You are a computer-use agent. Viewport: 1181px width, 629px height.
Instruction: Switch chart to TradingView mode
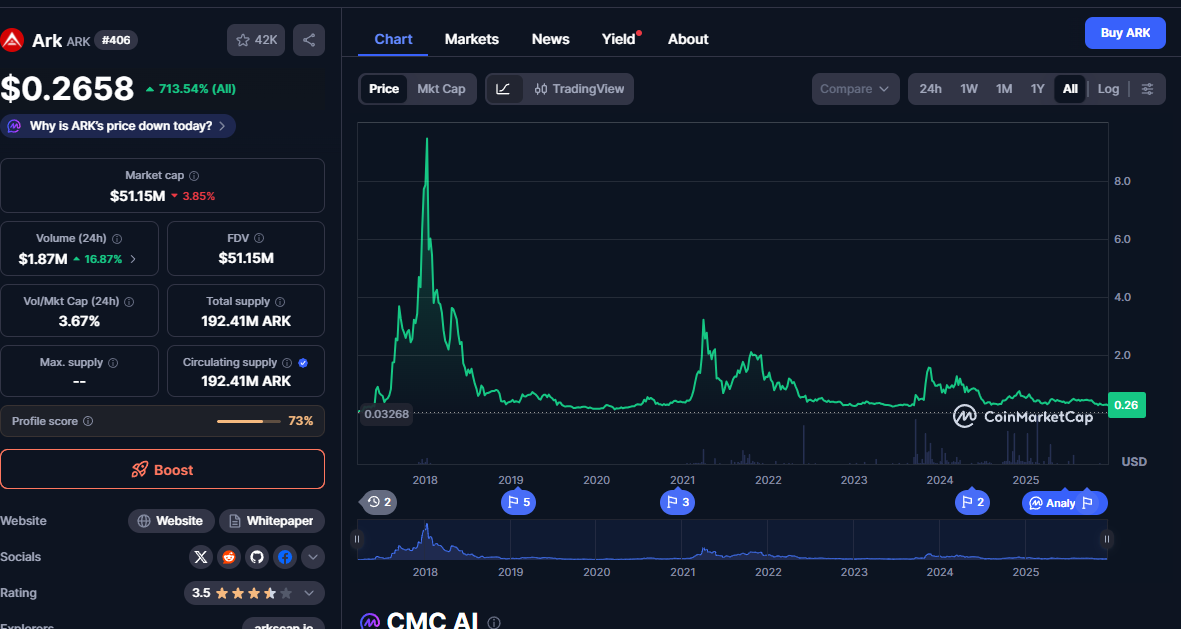(x=579, y=89)
